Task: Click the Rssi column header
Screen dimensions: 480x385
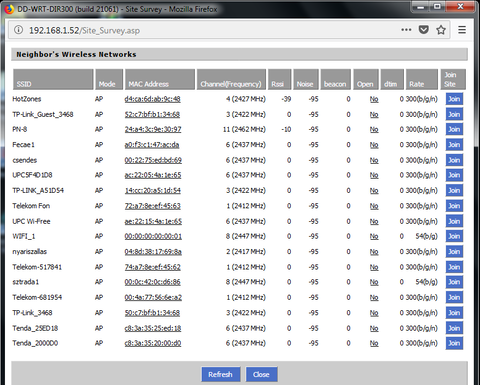Action: tap(280, 79)
